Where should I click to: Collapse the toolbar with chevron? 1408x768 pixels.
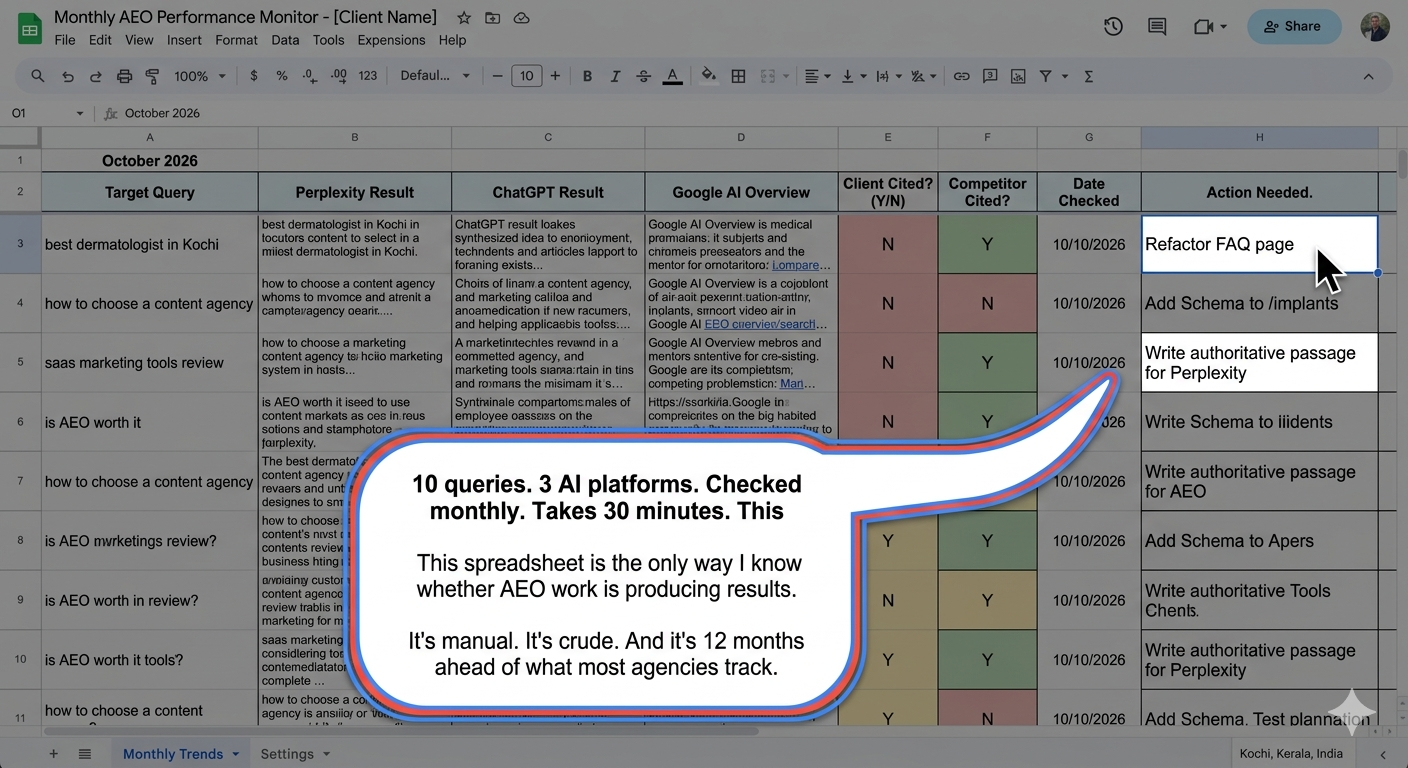tap(1368, 76)
